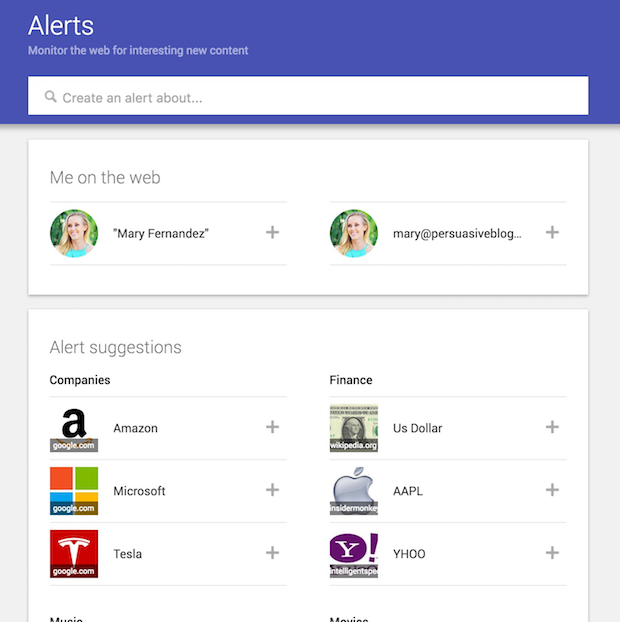Select the Microsoft logo thumbnail
This screenshot has height=622, width=620.
pyautogui.click(x=74, y=491)
